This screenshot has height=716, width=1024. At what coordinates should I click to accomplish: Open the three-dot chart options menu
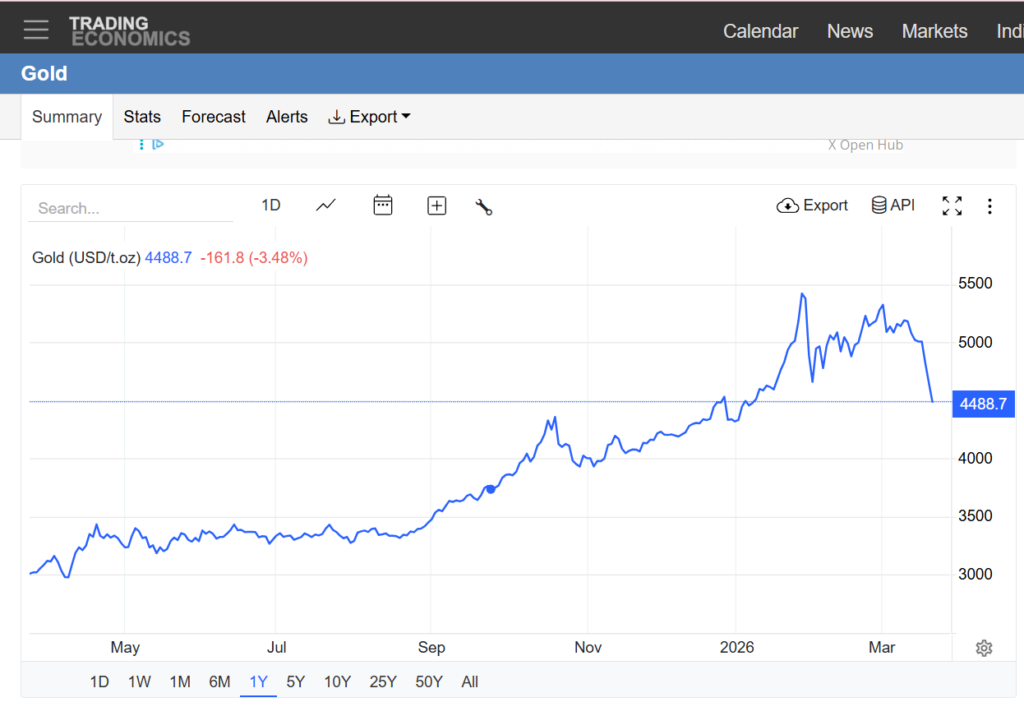(989, 206)
